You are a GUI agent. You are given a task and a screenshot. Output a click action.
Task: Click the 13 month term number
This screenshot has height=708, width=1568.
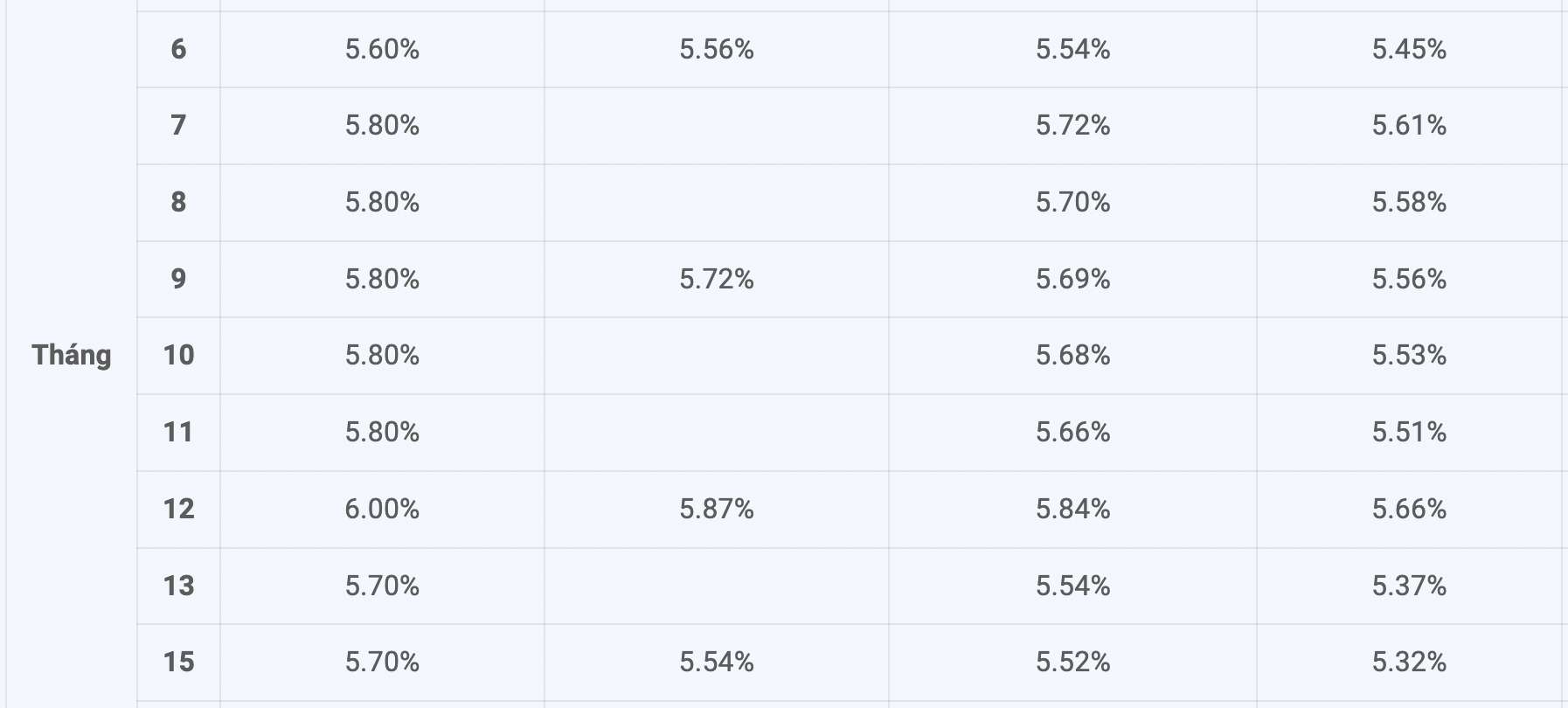point(178,586)
